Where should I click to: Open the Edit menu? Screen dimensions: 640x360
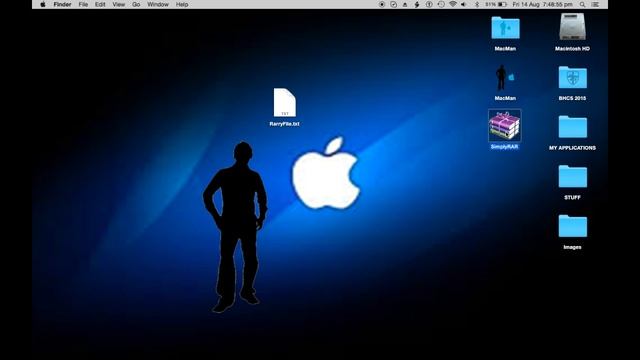tap(100, 4)
